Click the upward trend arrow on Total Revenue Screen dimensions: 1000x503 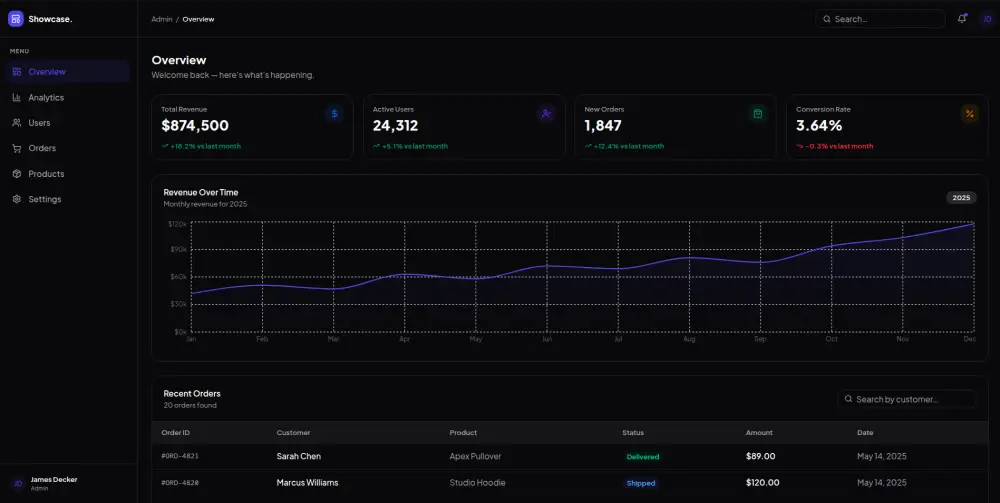click(x=165, y=146)
